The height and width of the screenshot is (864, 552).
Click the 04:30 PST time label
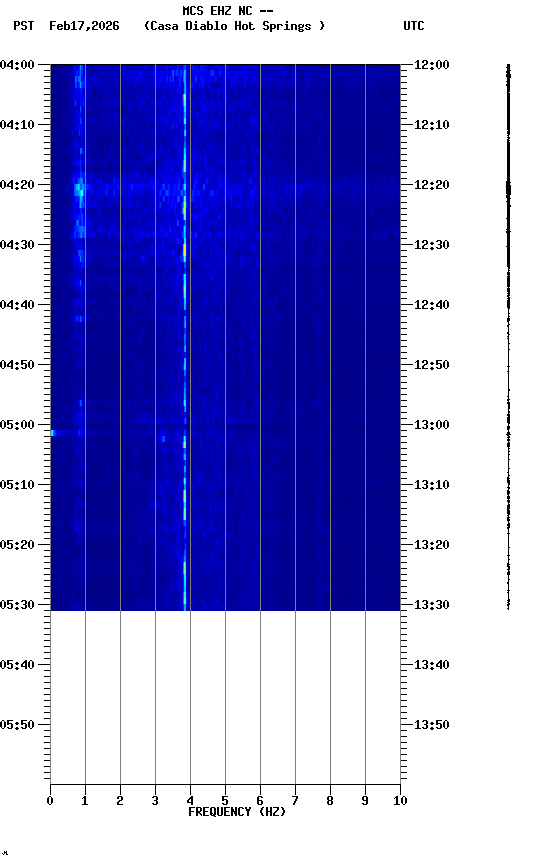tap(17, 245)
